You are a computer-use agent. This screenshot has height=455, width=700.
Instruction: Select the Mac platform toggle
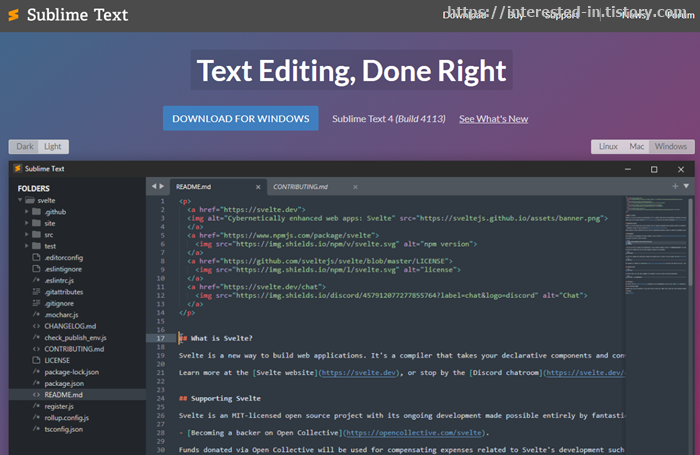click(x=636, y=146)
